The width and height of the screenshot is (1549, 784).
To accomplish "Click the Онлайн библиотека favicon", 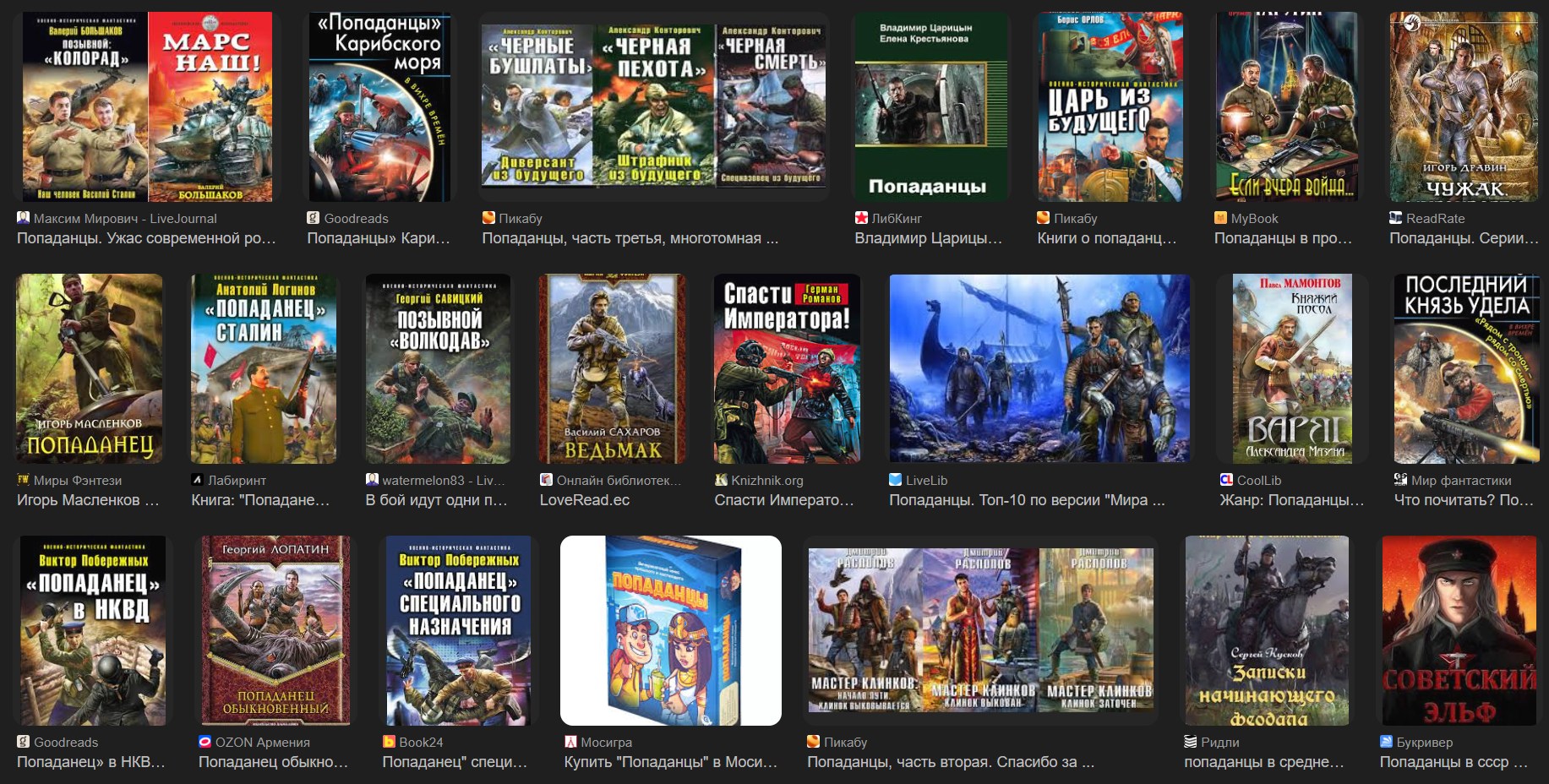I will 546,480.
